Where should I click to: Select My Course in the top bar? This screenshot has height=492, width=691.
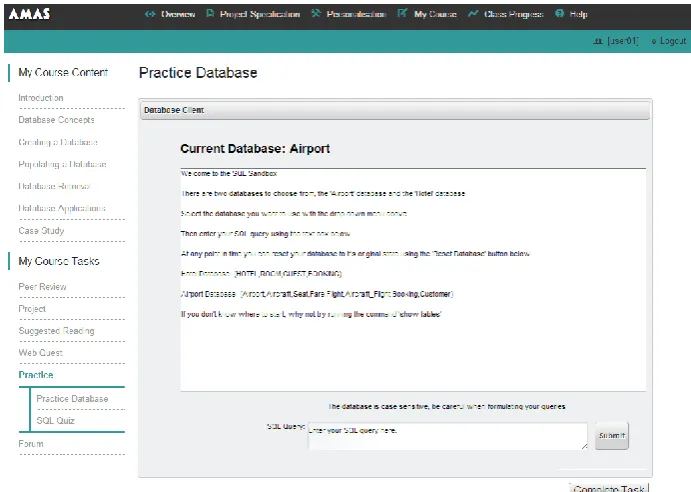435,14
